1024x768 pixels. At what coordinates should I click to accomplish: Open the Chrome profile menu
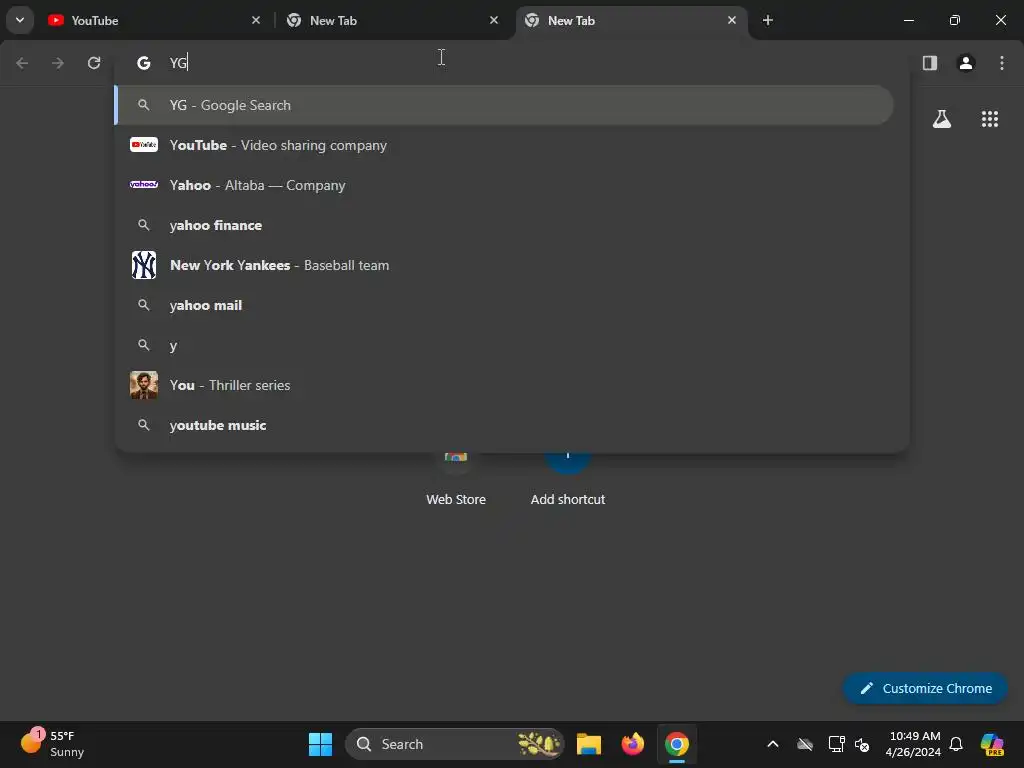point(966,63)
